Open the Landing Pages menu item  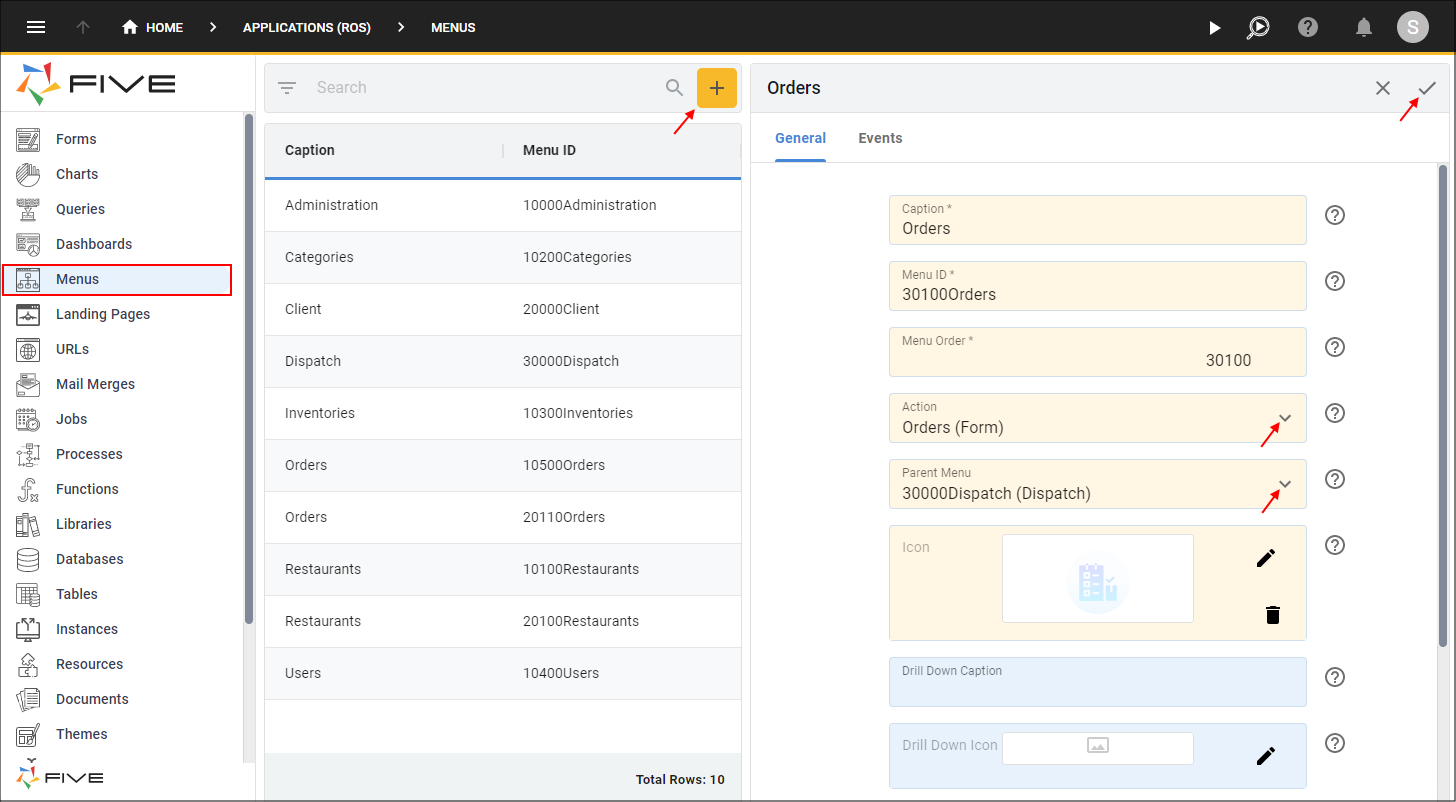coord(103,313)
